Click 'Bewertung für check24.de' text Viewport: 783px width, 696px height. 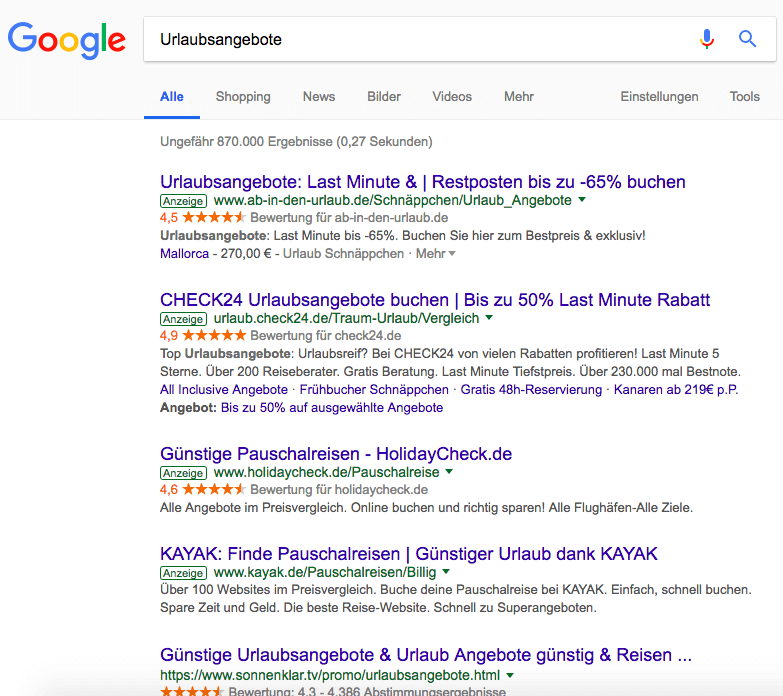click(x=326, y=336)
